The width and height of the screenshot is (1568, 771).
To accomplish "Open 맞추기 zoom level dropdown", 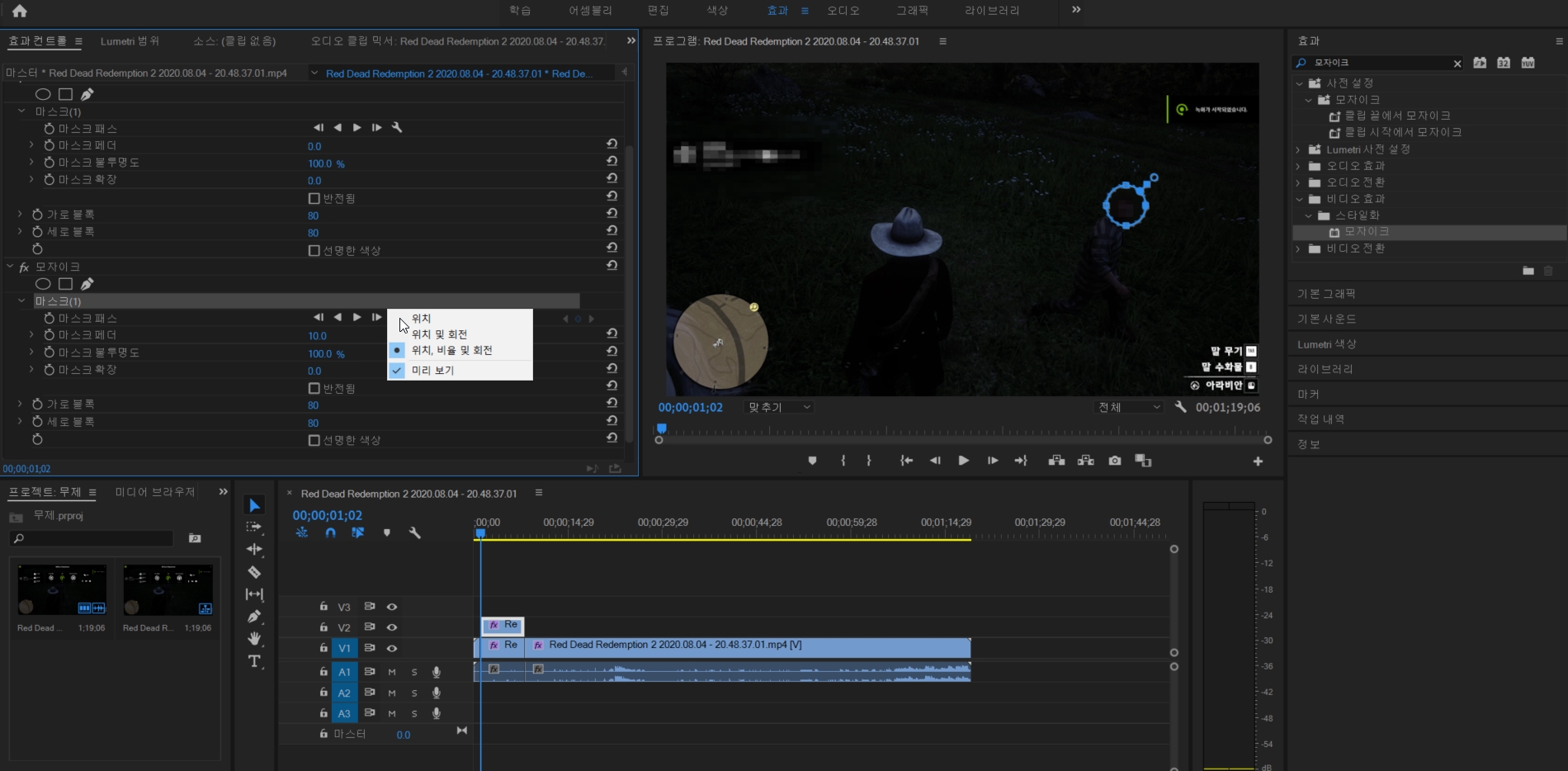I will (x=778, y=407).
